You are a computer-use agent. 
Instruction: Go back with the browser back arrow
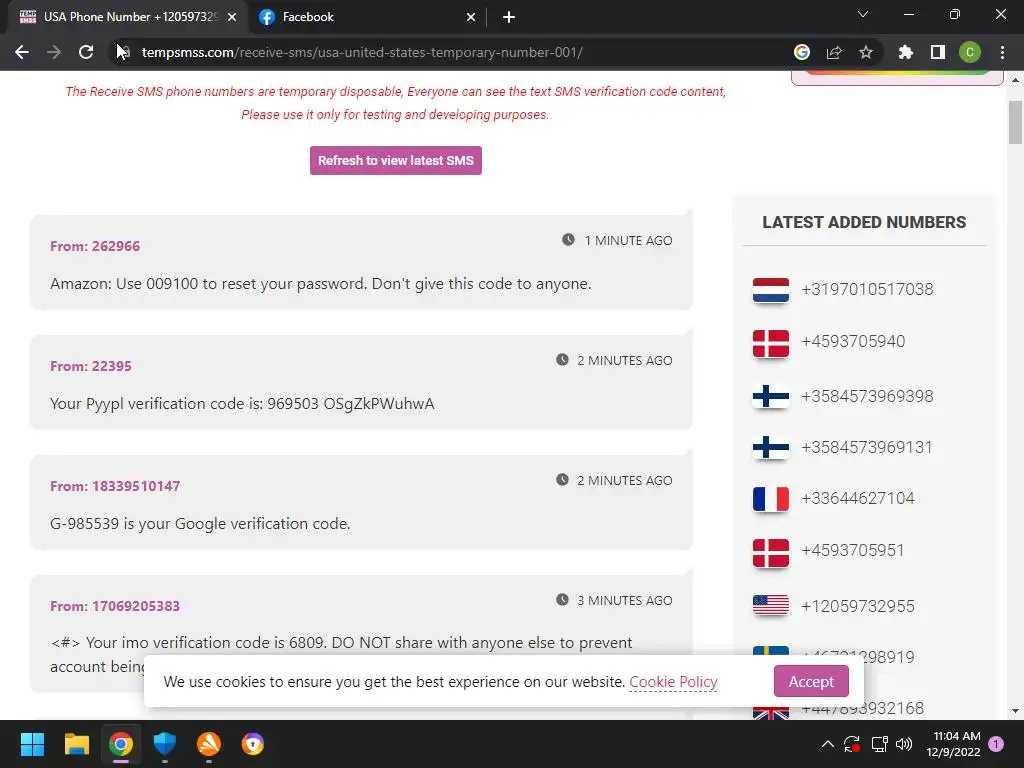pos(22,52)
